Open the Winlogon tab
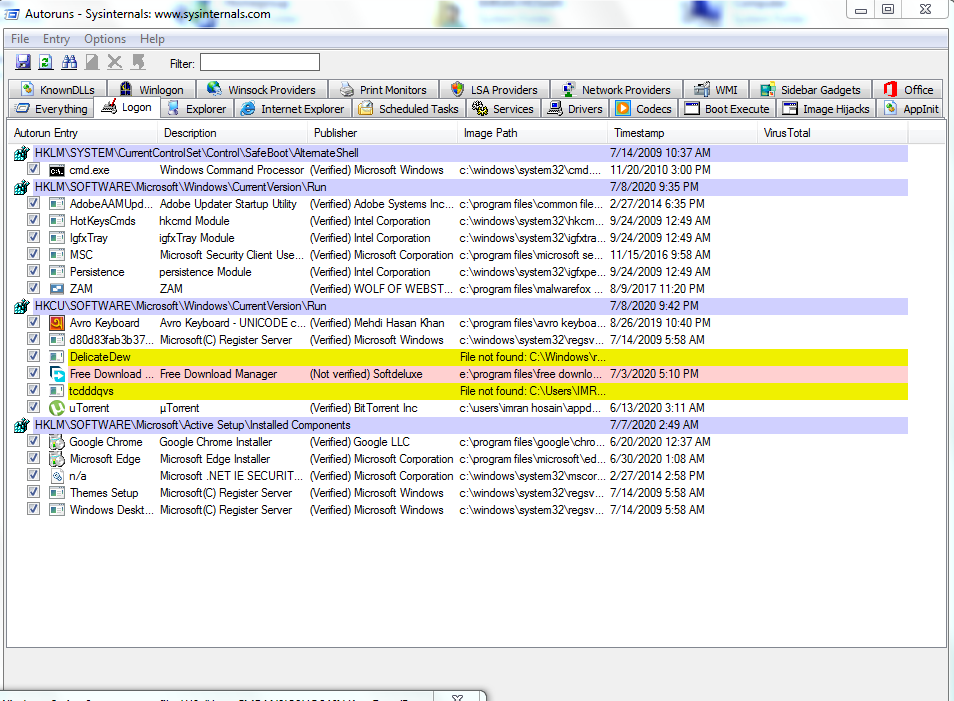 click(152, 90)
